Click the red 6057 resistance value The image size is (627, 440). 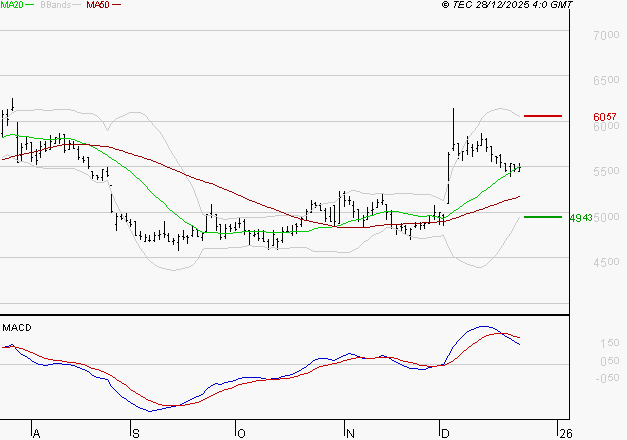point(605,117)
